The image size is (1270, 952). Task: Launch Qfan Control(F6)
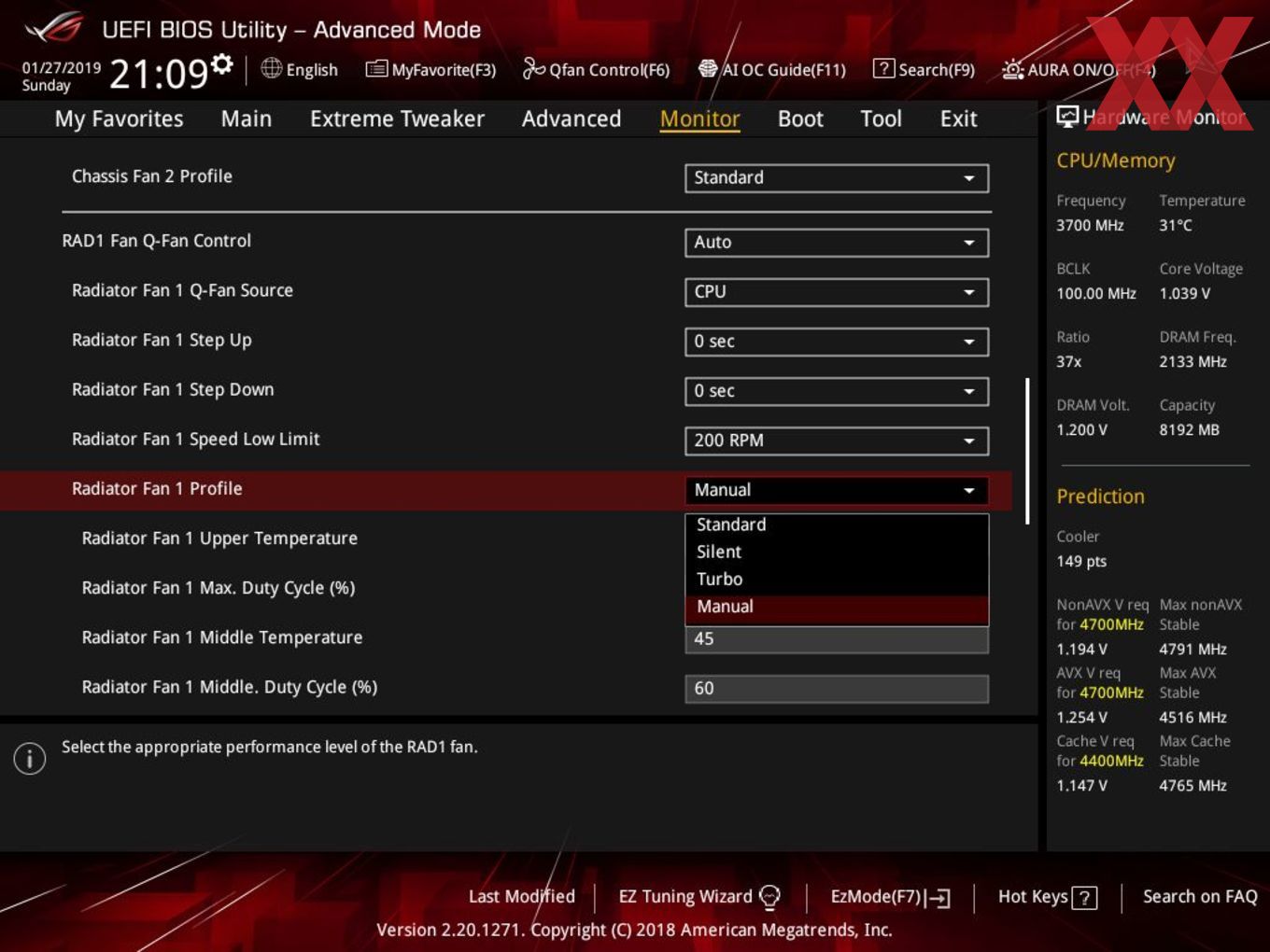pyautogui.click(x=596, y=69)
